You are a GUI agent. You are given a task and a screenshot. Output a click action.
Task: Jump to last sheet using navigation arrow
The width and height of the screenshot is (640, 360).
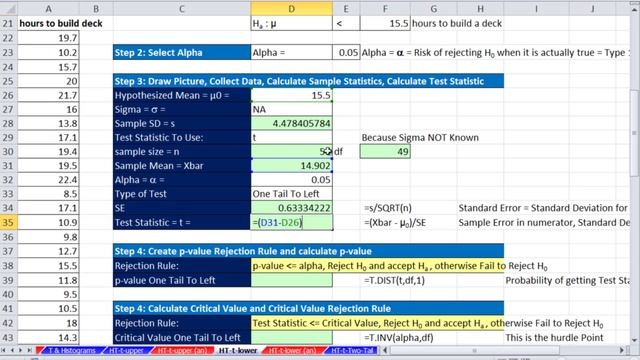pos(29,350)
